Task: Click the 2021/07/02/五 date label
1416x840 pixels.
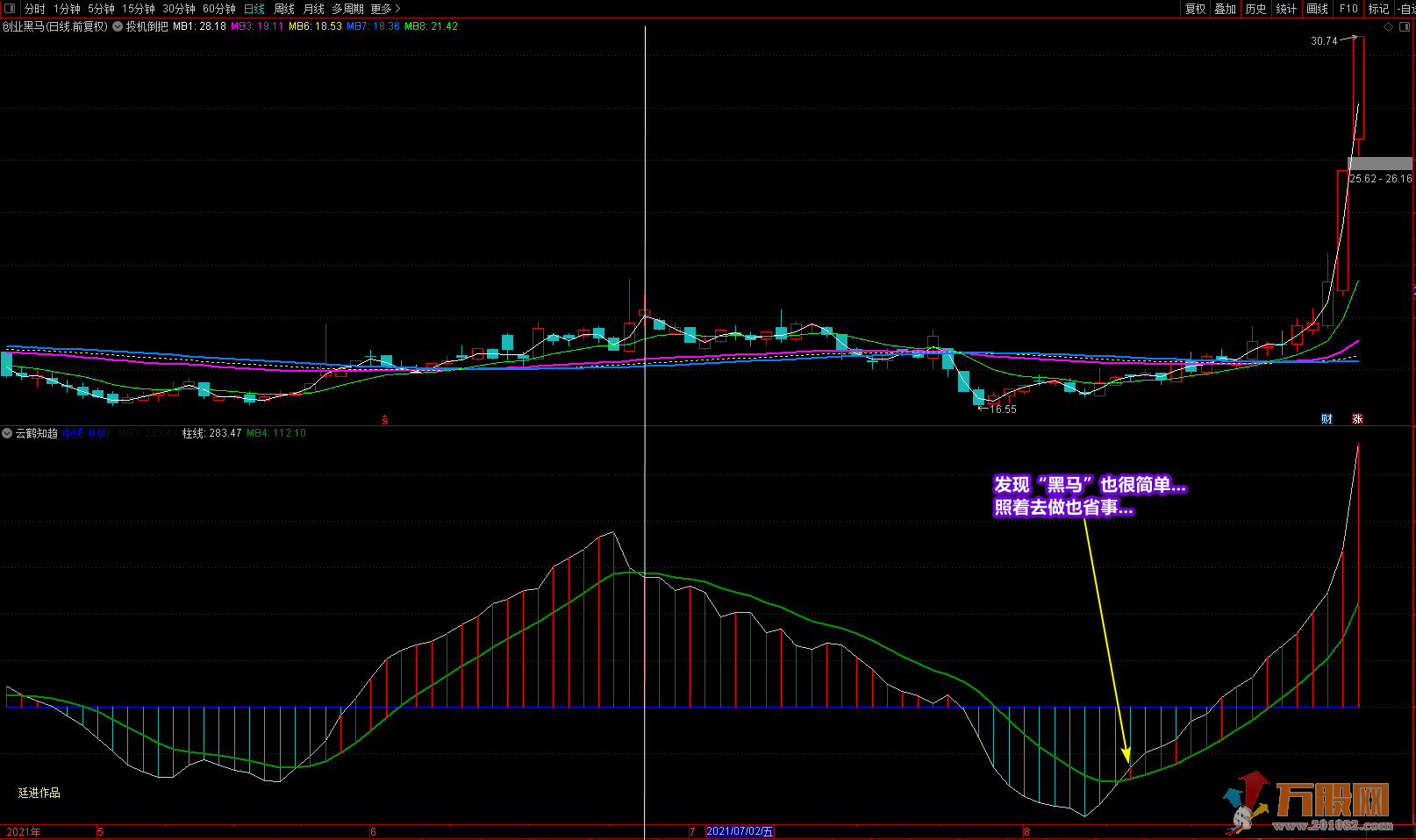Action: click(740, 831)
